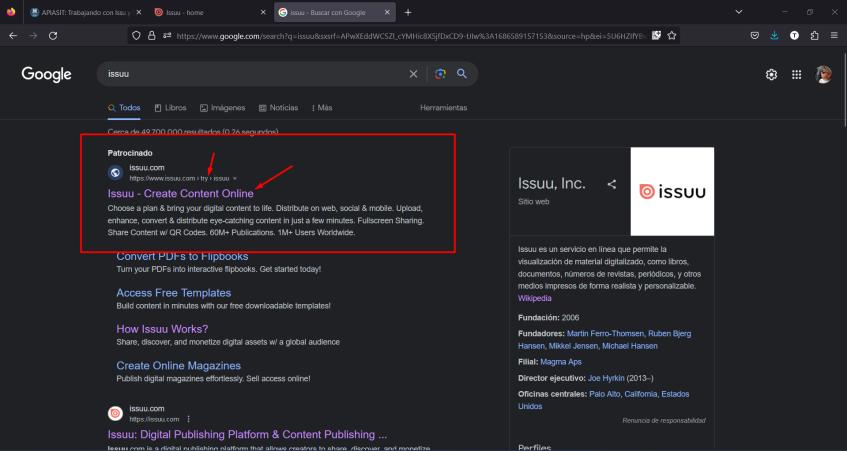Image resolution: width=847 pixels, height=451 pixels.
Task: Open the Convert PDFs to Flipbooks link
Action: [182, 256]
